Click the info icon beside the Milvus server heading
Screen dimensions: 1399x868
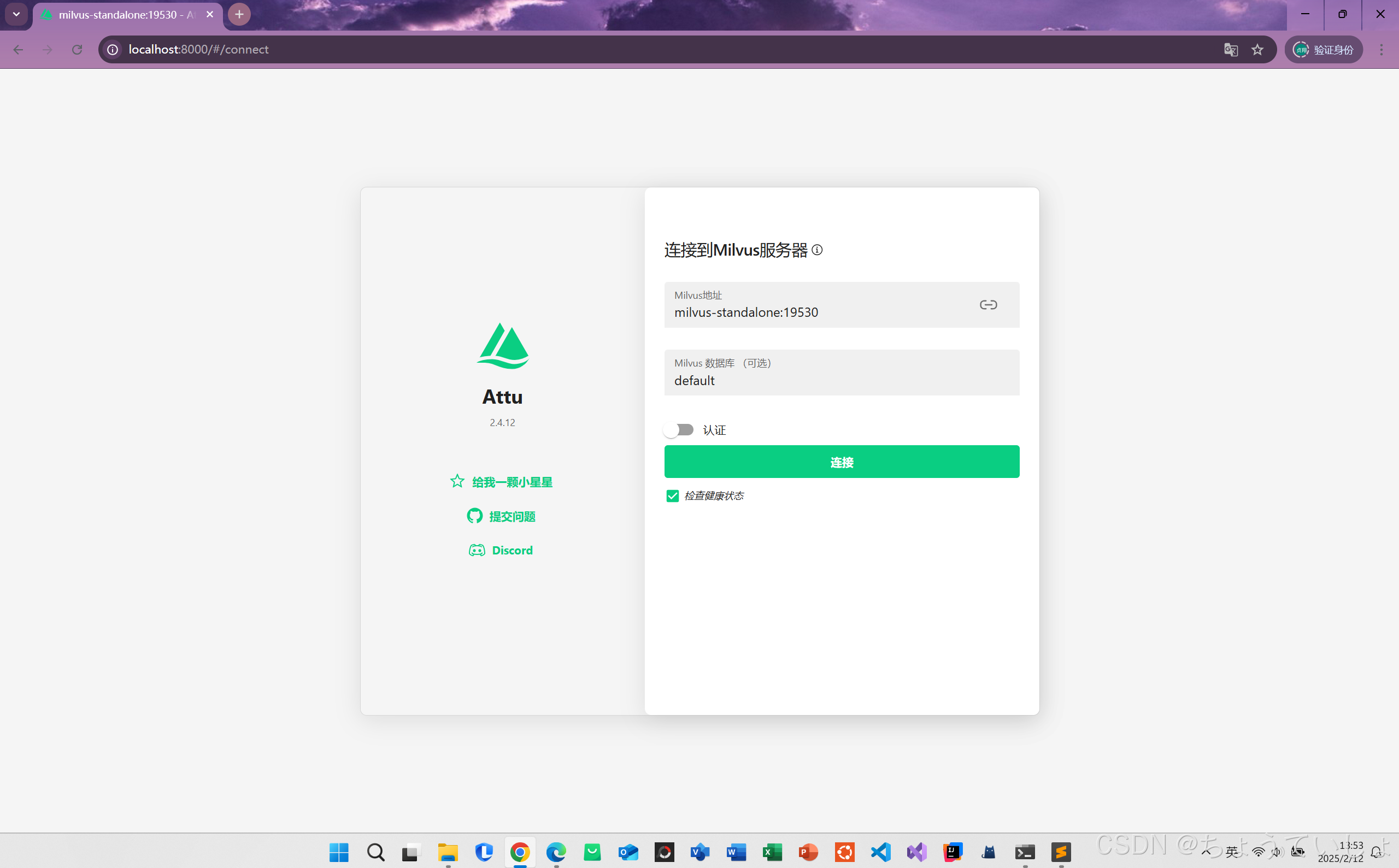coord(816,250)
